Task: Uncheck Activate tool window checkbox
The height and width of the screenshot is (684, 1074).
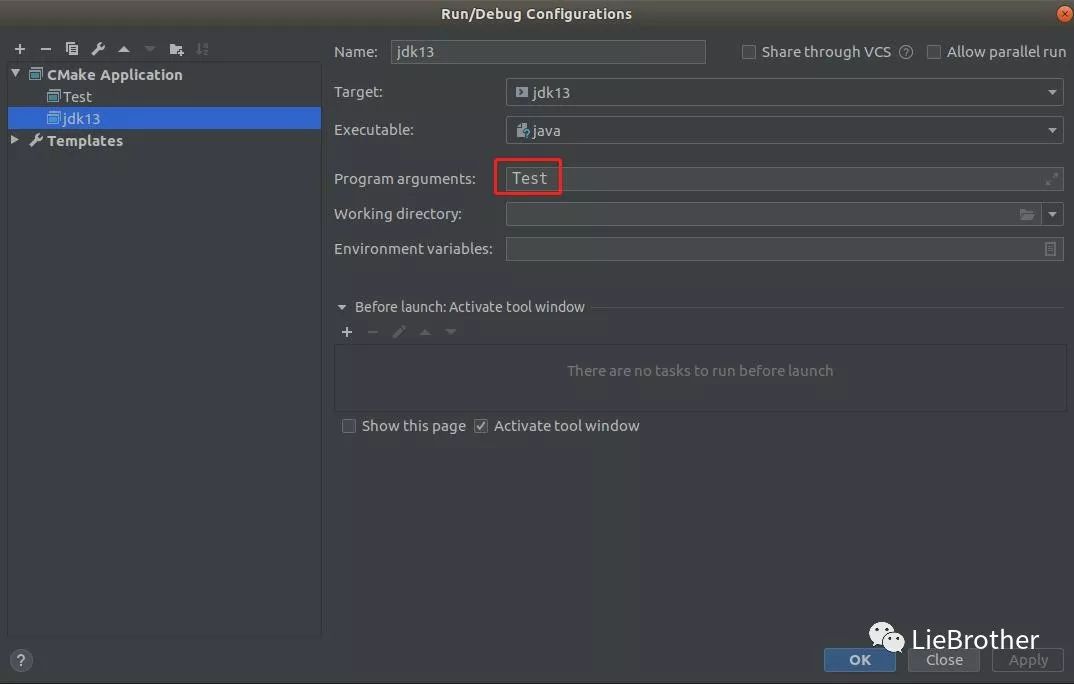Action: [x=481, y=426]
